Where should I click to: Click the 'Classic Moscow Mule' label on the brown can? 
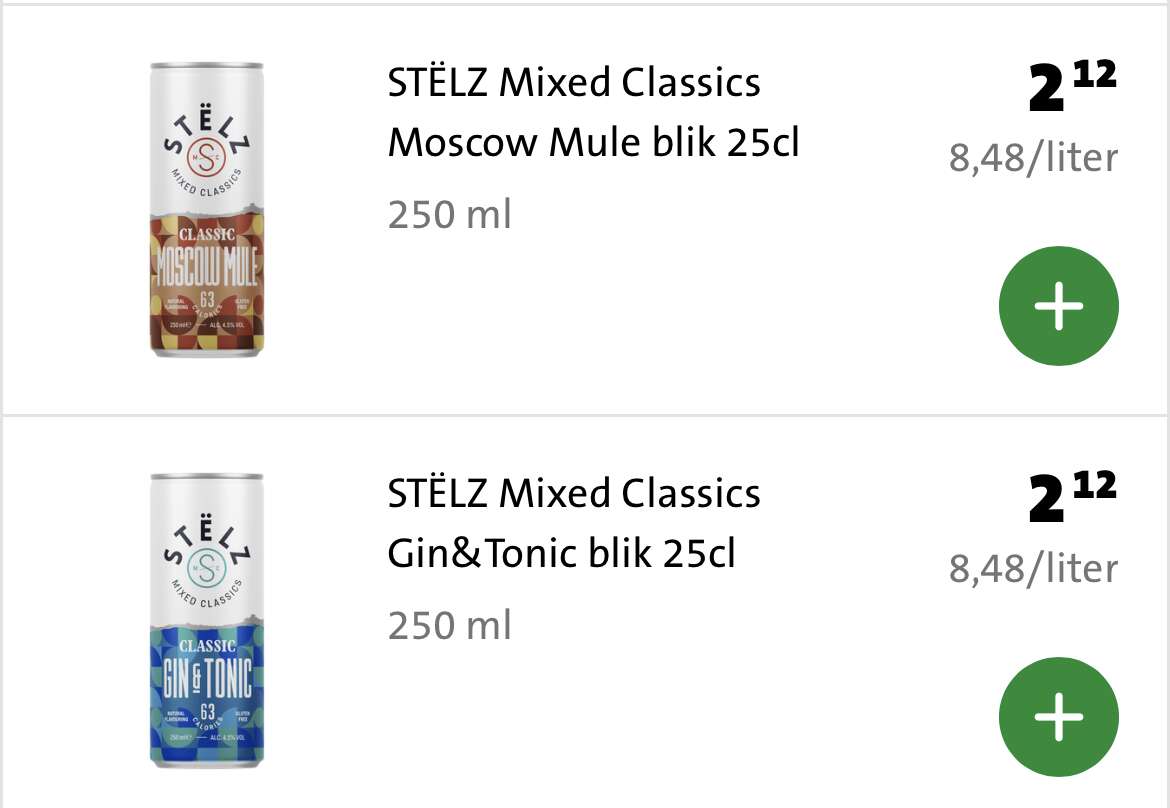[x=207, y=258]
